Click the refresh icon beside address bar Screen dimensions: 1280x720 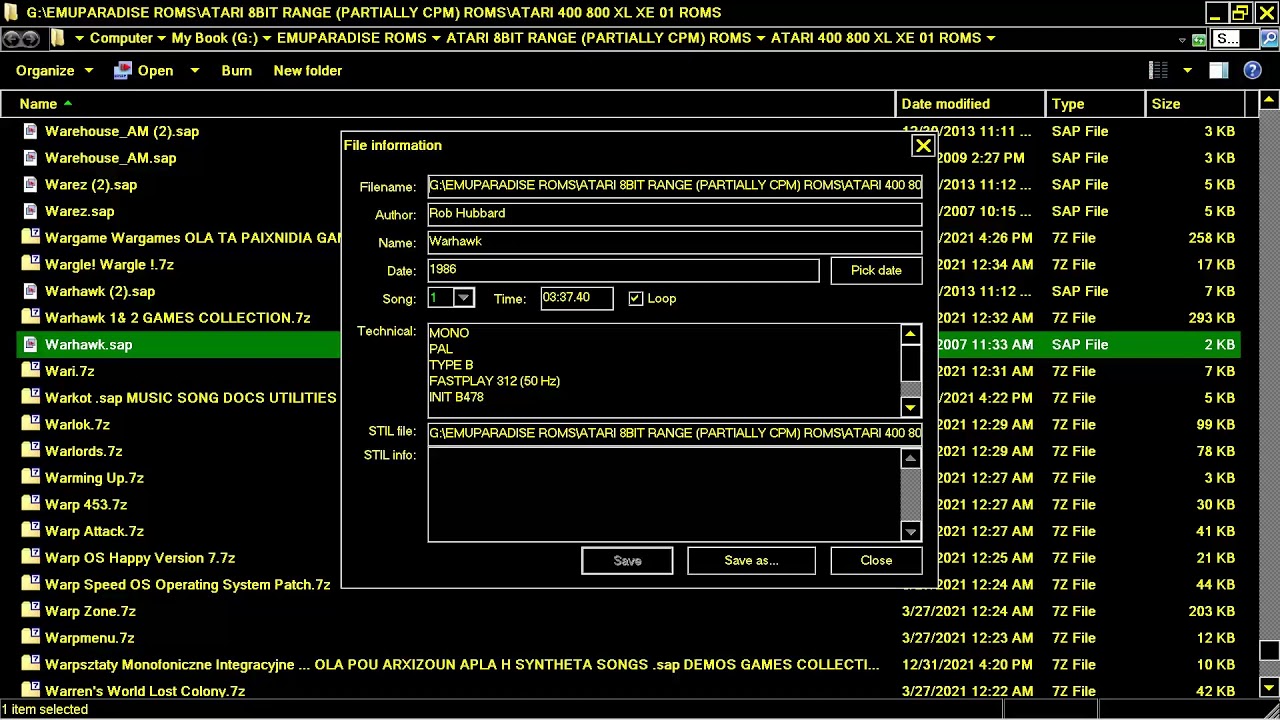(1199, 39)
